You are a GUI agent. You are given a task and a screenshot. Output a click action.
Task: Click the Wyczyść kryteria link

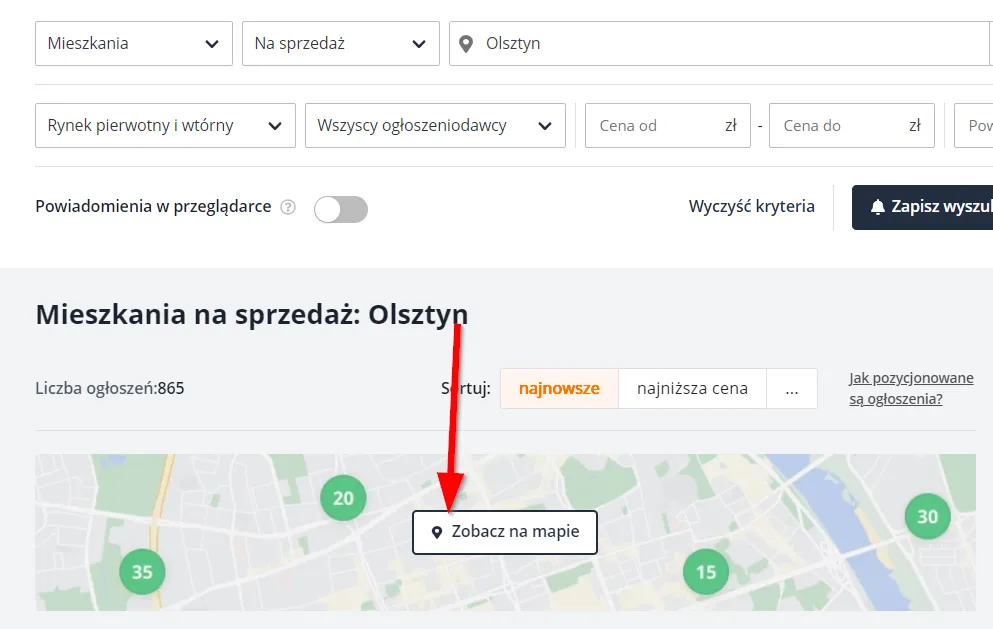point(751,206)
